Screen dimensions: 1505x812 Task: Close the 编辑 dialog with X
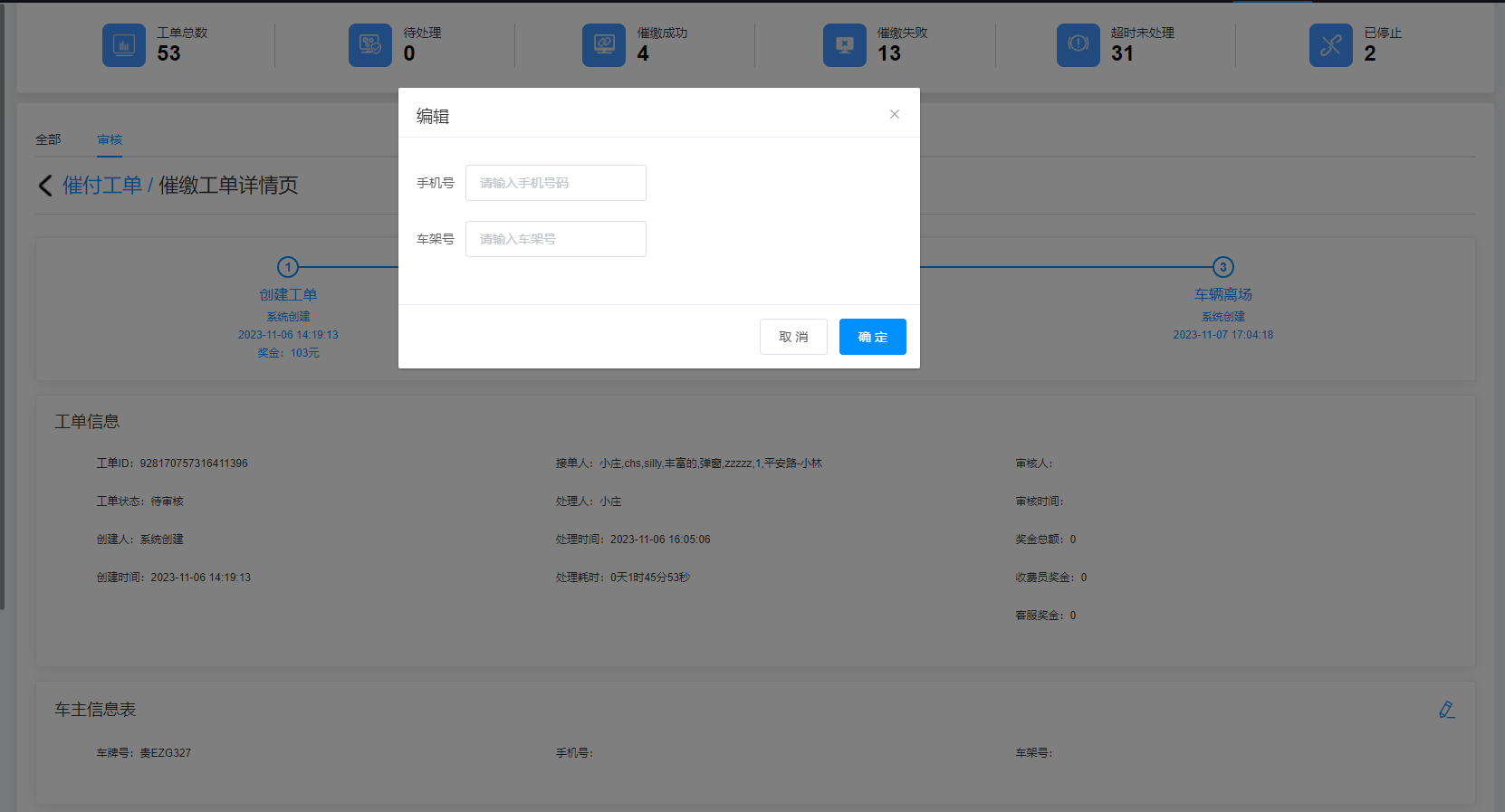click(895, 114)
